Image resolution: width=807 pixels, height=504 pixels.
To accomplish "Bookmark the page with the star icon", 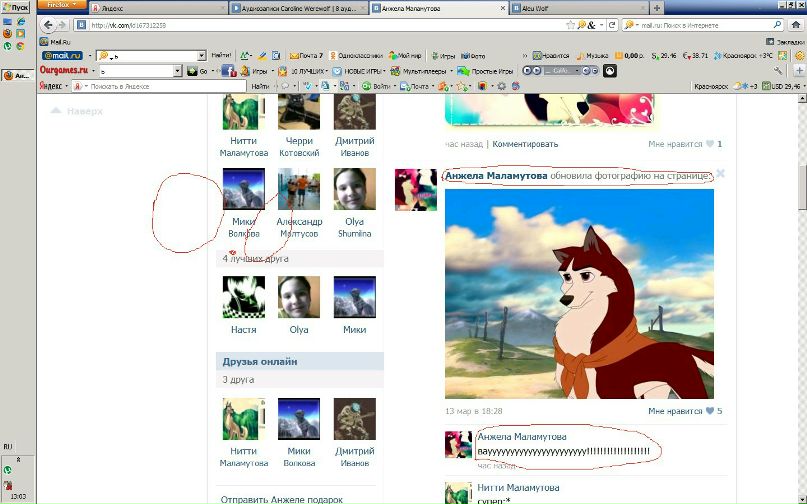I will (x=570, y=25).
